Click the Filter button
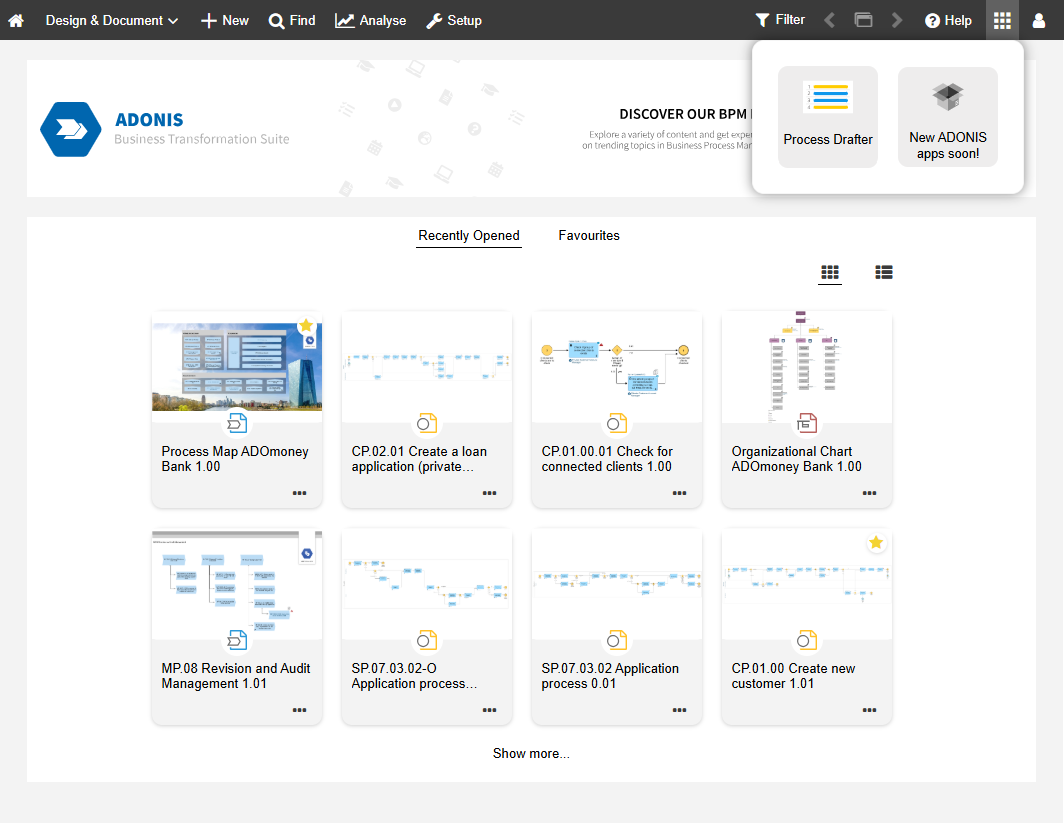 coord(780,20)
